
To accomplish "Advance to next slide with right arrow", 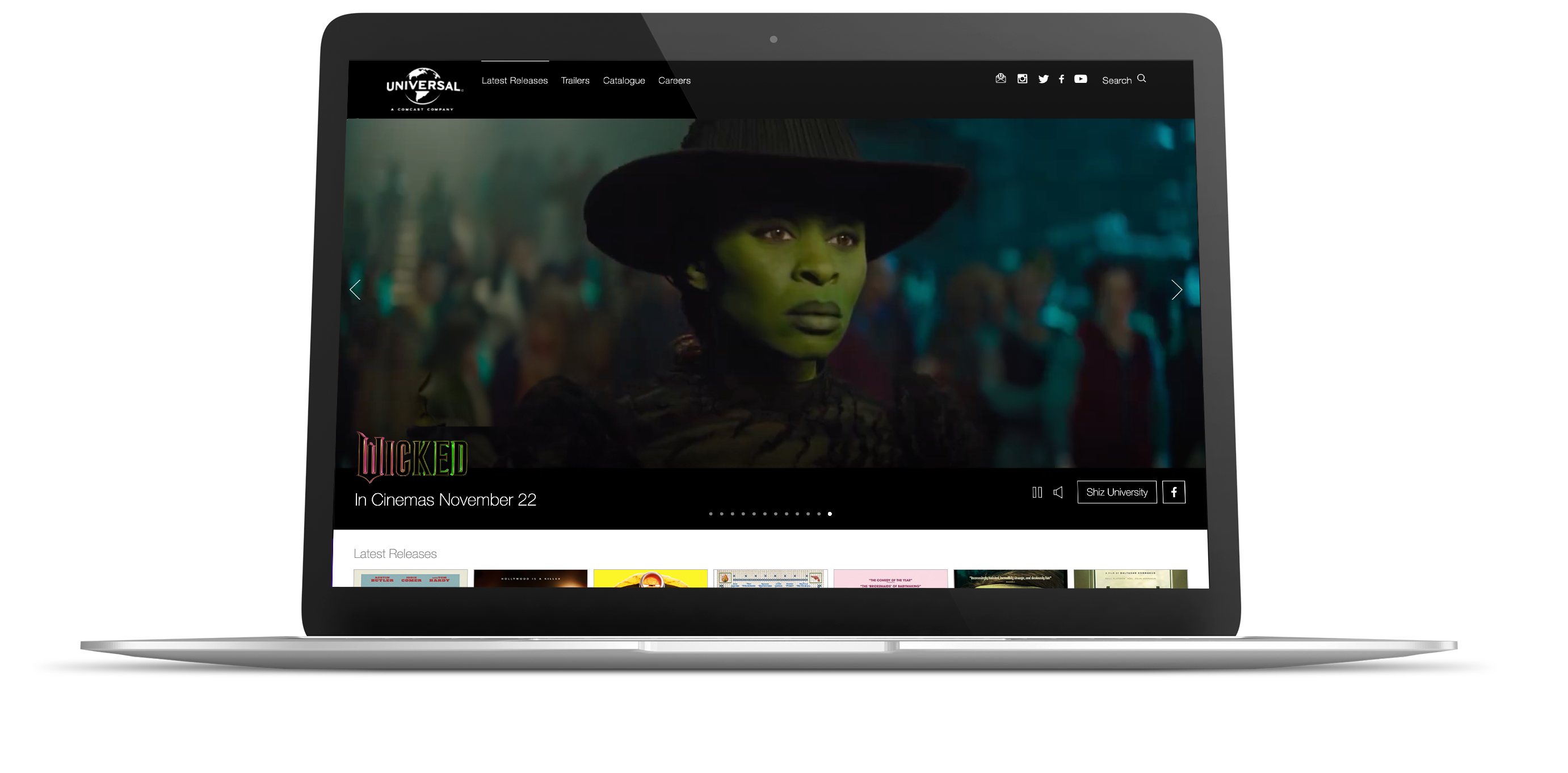I will coord(1176,289).
